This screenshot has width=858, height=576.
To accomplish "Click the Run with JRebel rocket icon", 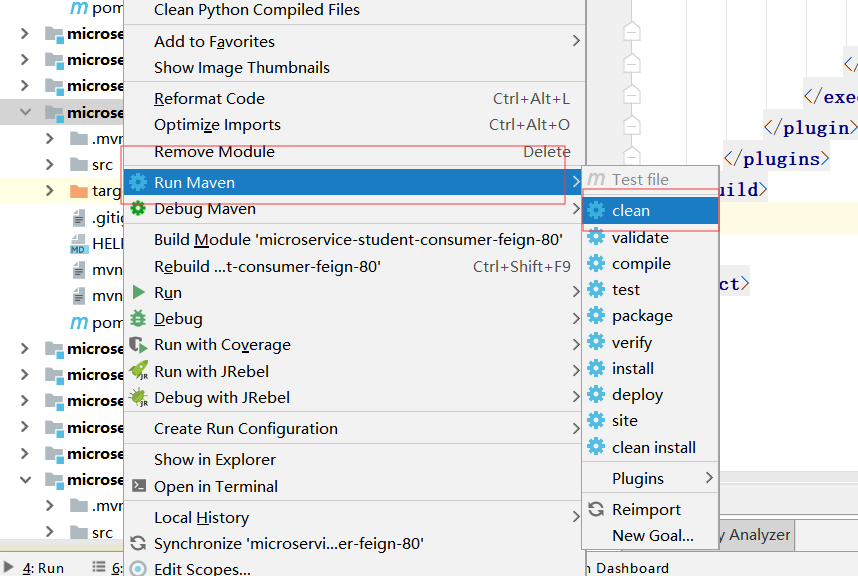I will (x=138, y=371).
